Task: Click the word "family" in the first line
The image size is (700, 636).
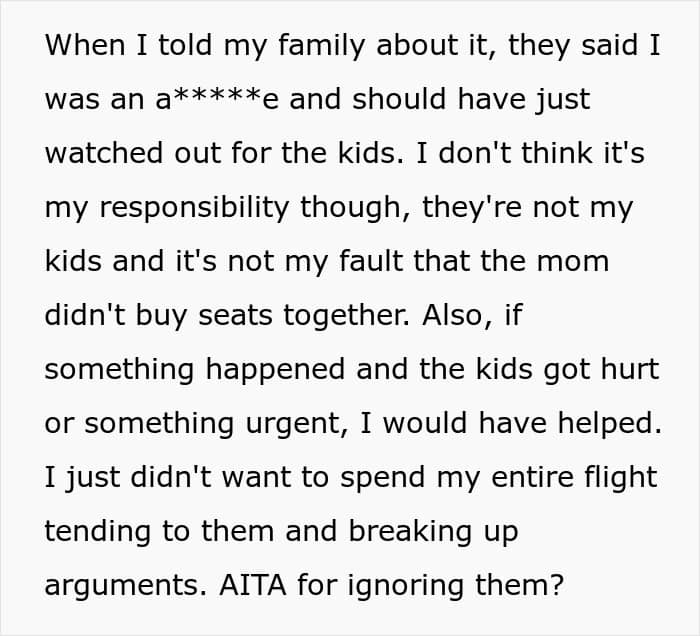Action: (321, 47)
